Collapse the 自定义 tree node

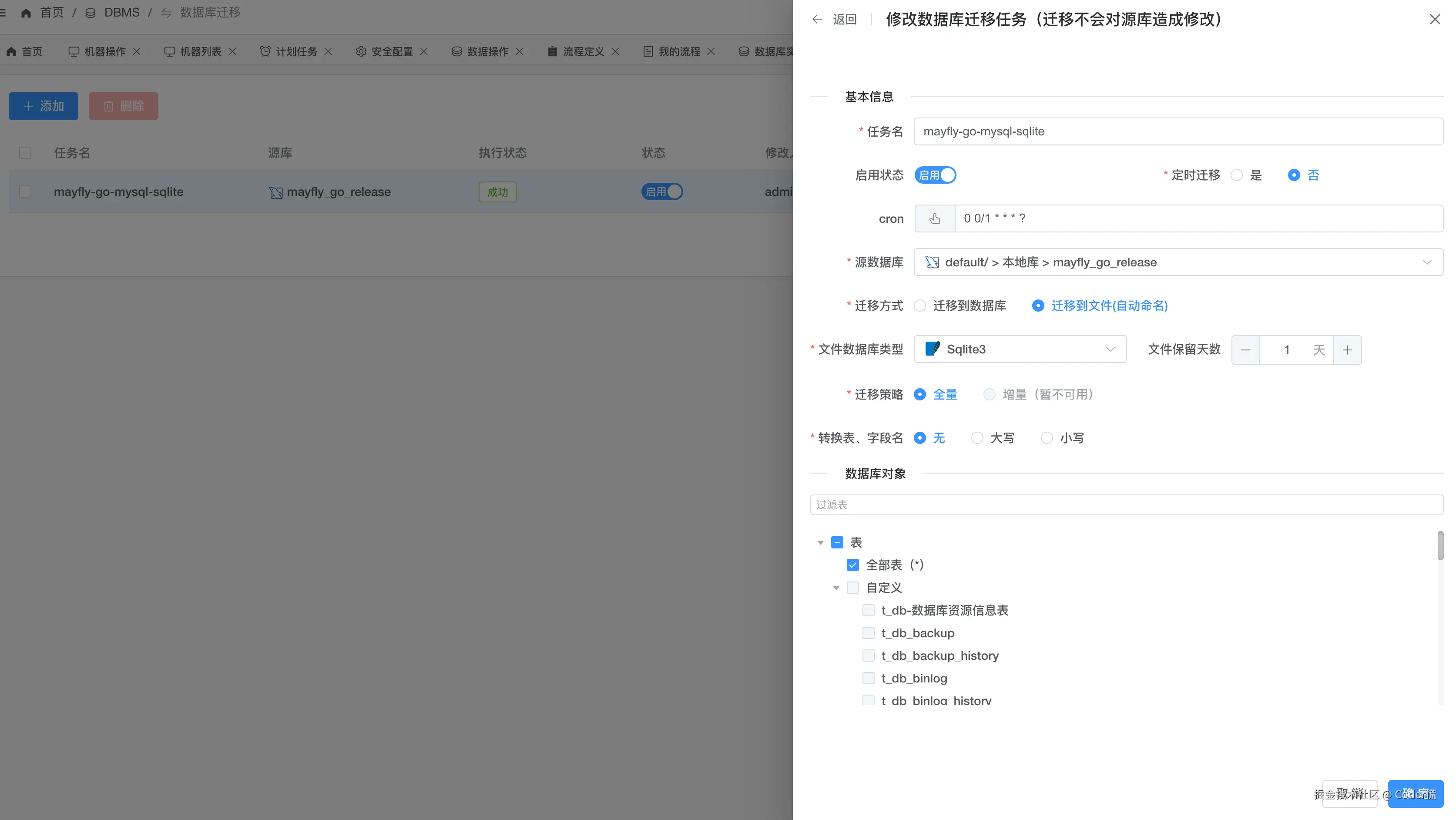pyautogui.click(x=836, y=588)
